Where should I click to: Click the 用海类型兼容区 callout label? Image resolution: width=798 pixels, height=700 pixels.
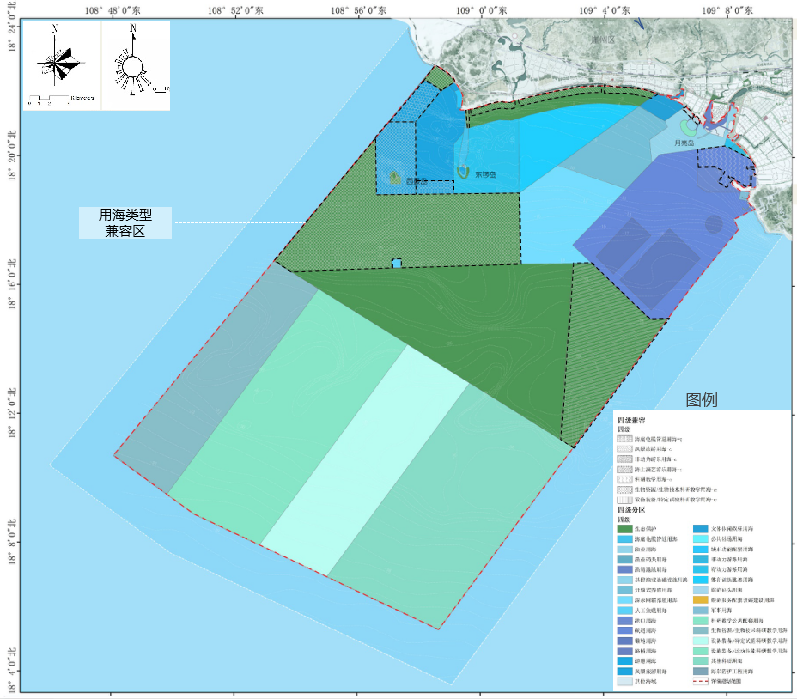126,223
